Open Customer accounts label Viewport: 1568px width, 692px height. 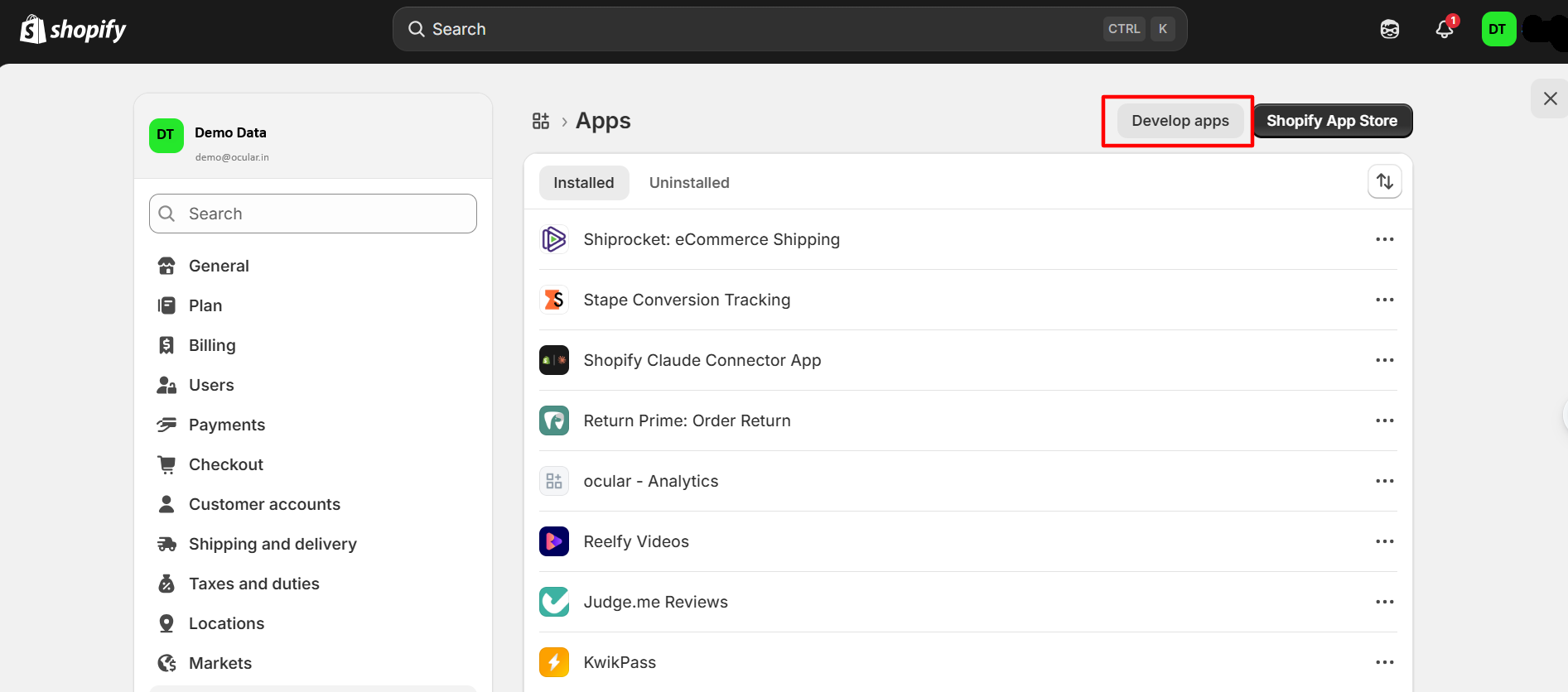264,504
